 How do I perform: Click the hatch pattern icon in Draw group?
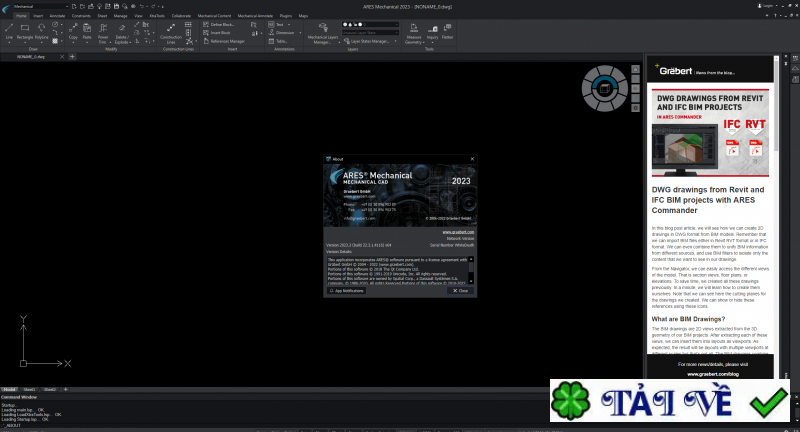click(x=55, y=41)
